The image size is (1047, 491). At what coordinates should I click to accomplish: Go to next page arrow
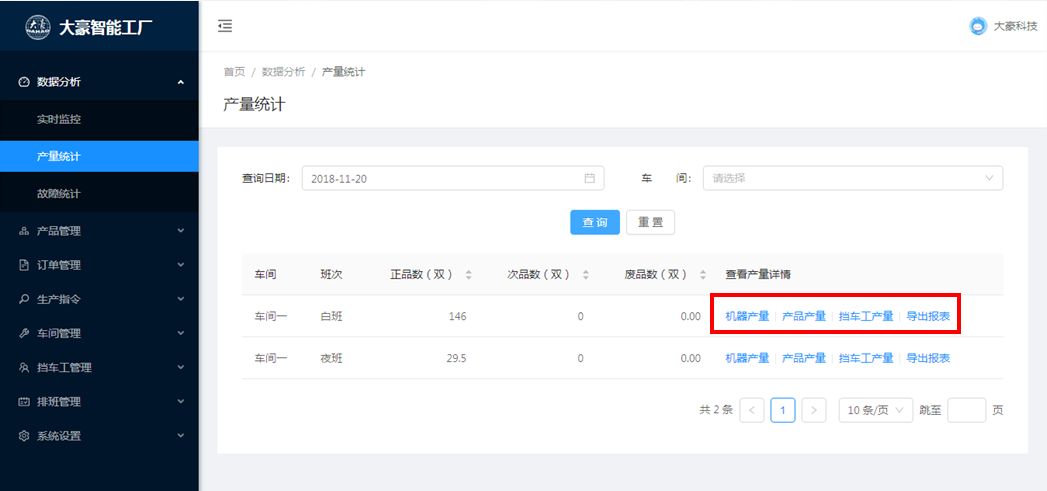[x=814, y=410]
